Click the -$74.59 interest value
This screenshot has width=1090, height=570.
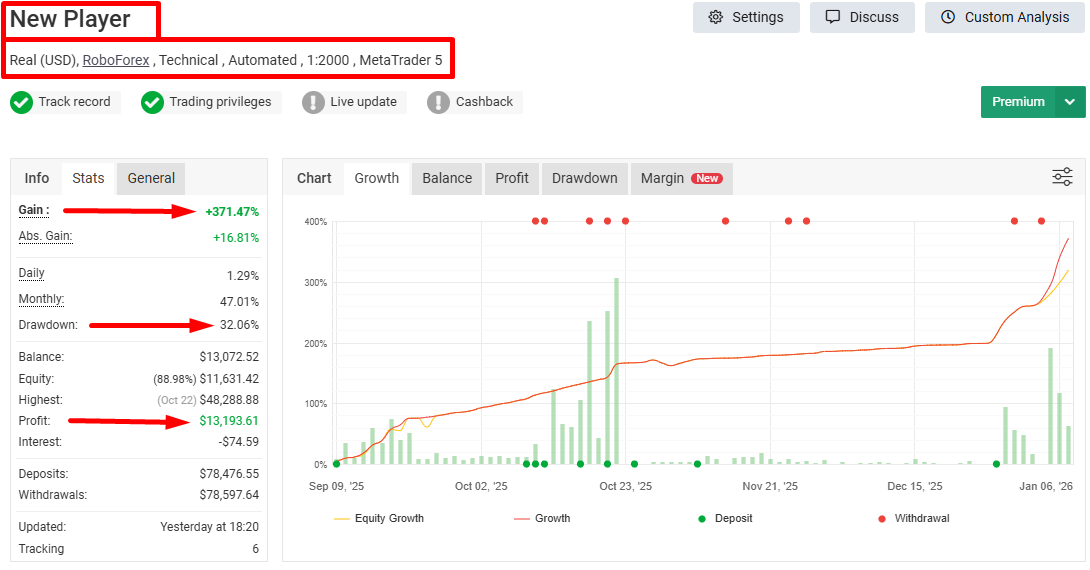click(238, 442)
